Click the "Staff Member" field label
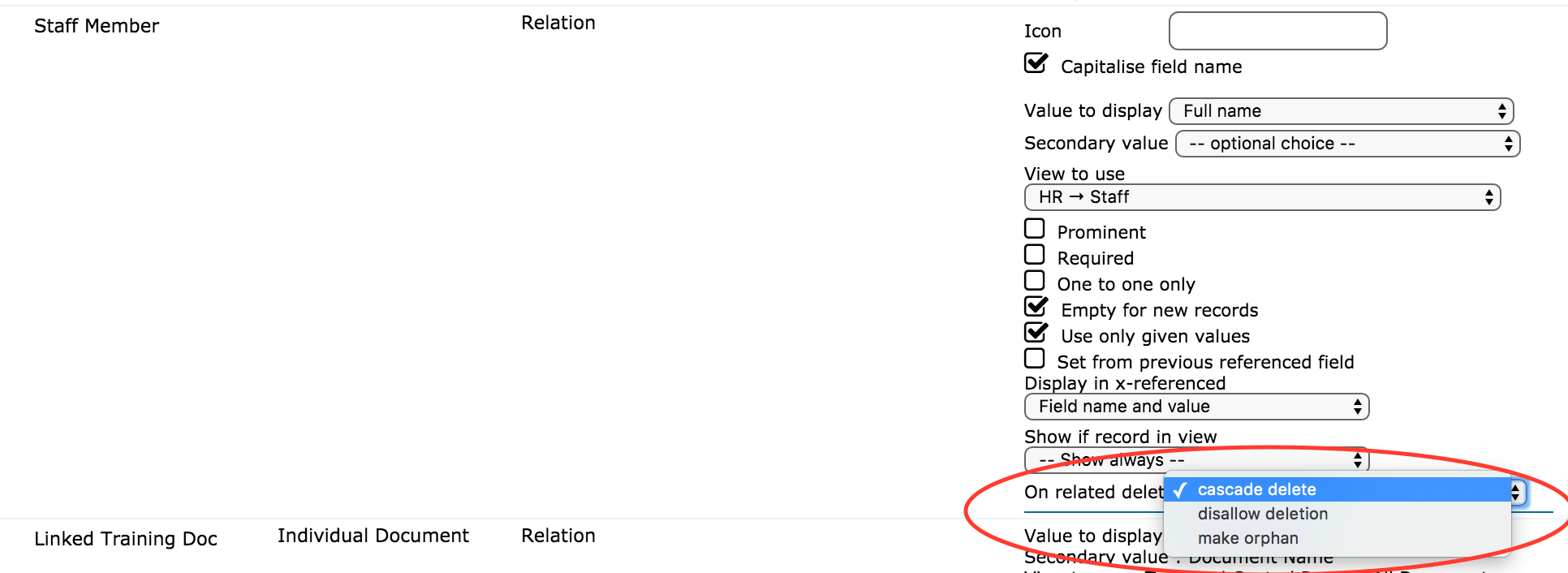This screenshot has width=1568, height=573. click(x=97, y=25)
